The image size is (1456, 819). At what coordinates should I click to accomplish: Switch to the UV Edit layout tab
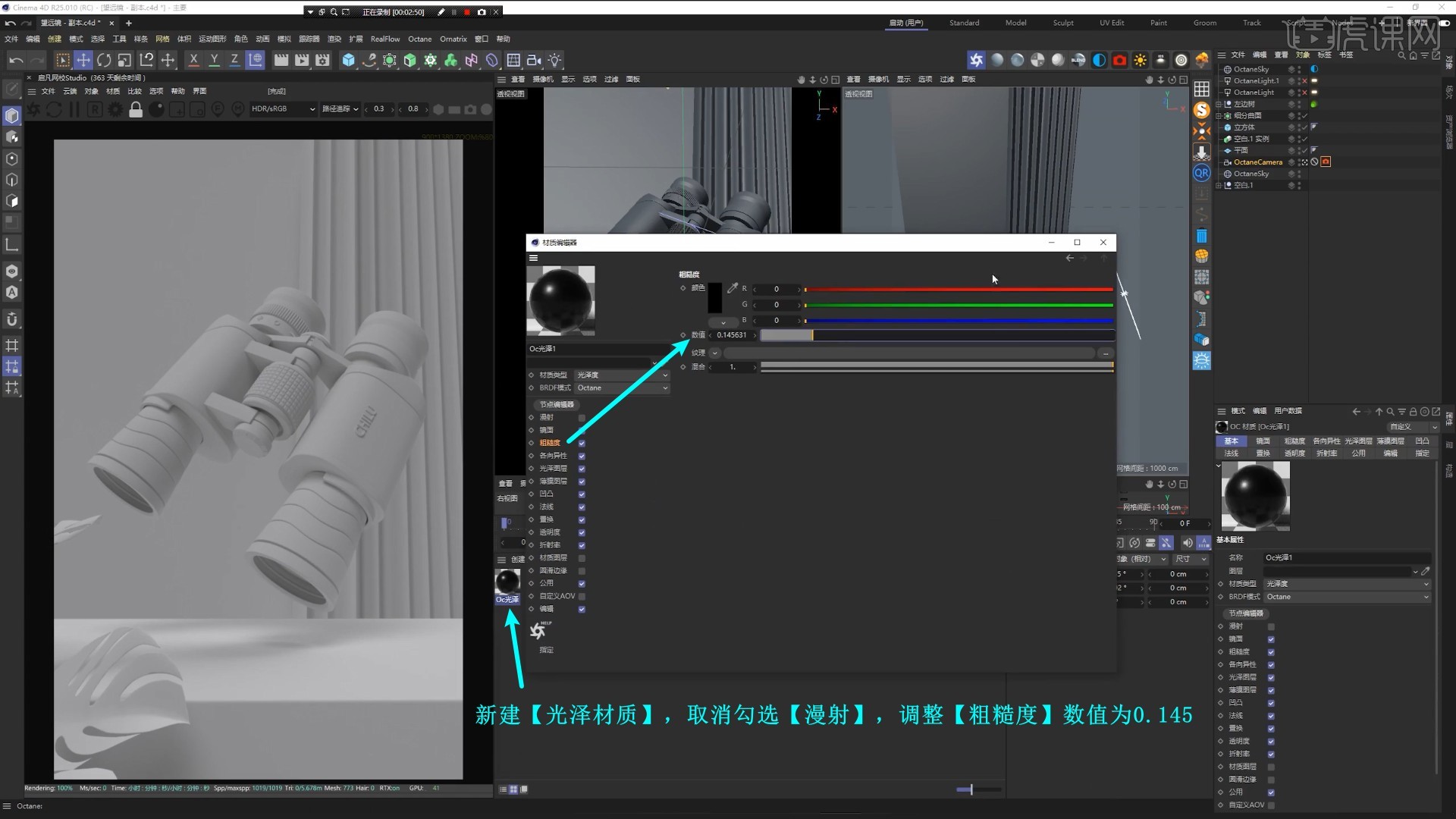point(1112,23)
